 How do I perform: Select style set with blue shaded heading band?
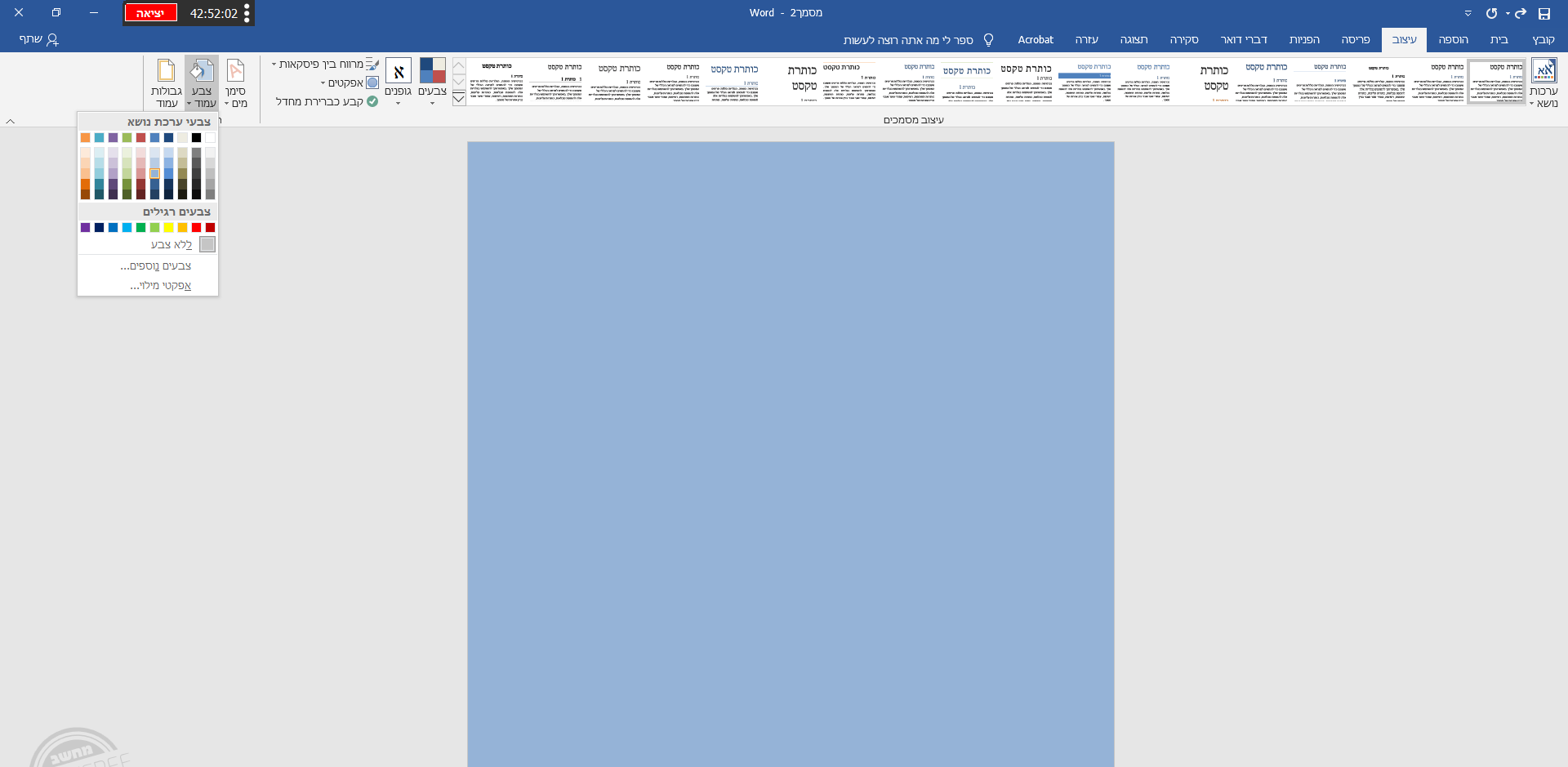tap(1085, 82)
